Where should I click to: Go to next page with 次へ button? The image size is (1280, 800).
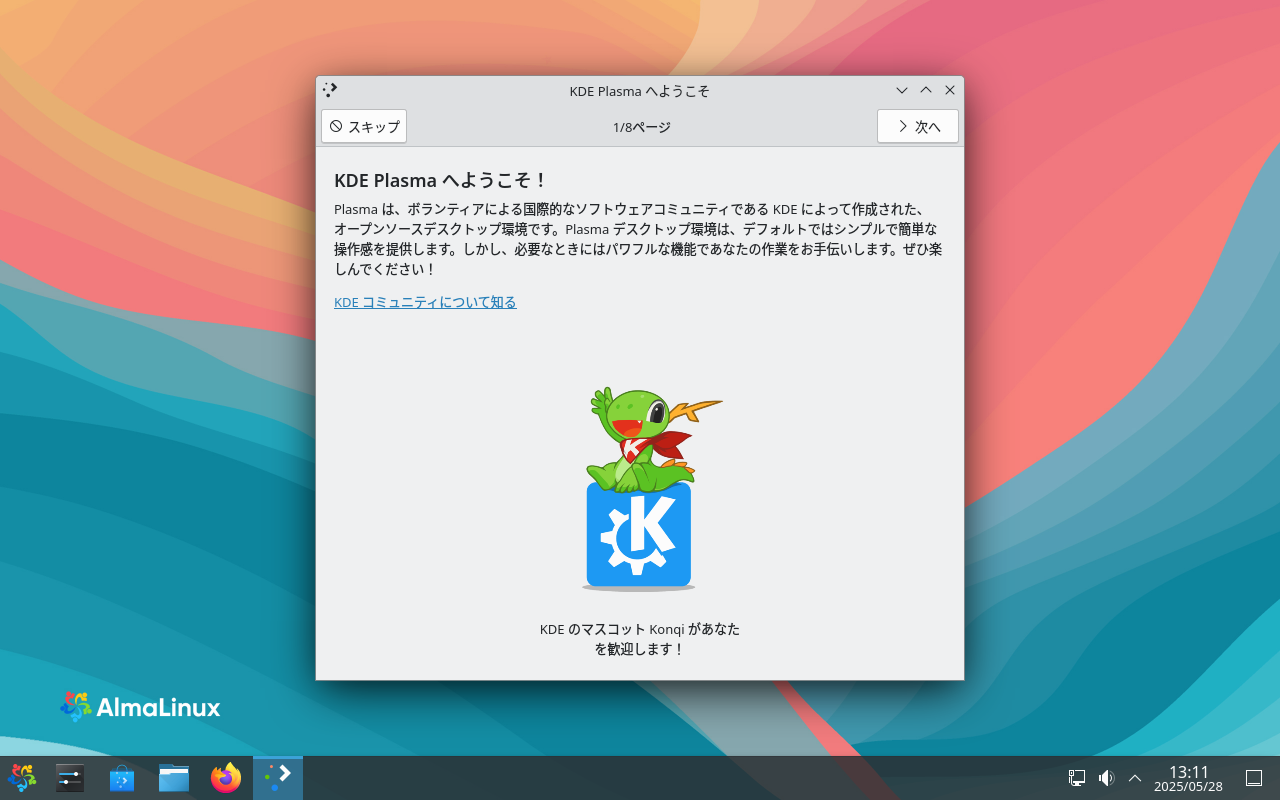(918, 127)
